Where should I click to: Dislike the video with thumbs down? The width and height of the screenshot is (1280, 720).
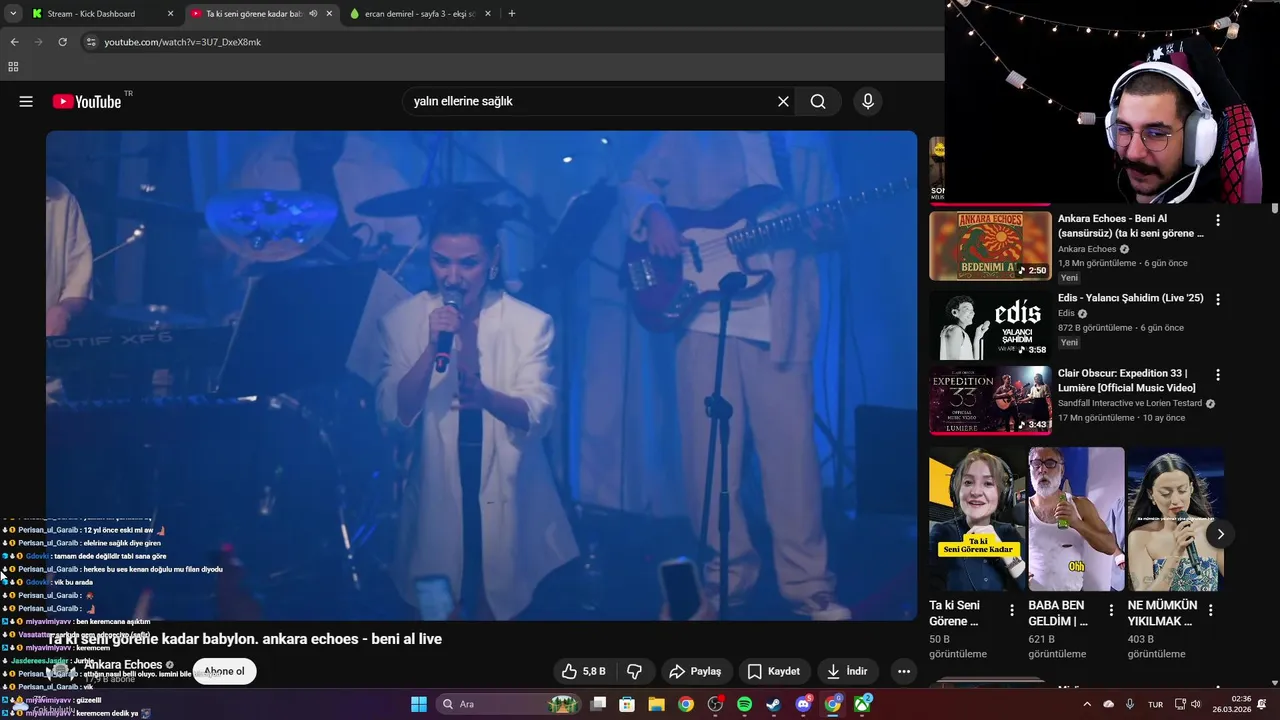coord(634,671)
